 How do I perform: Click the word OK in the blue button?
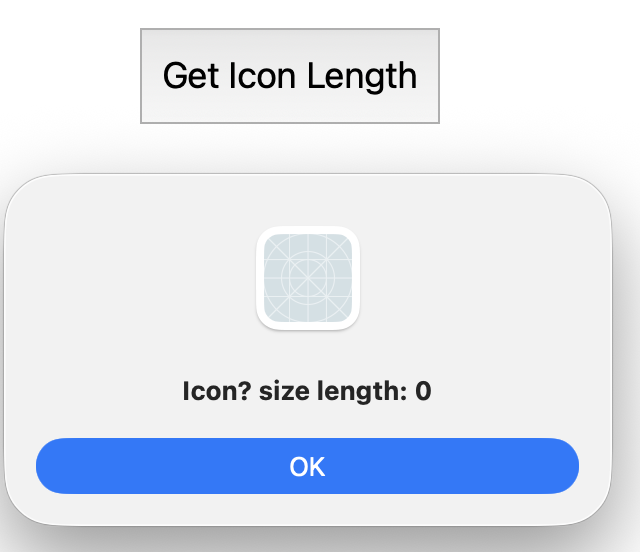click(307, 467)
